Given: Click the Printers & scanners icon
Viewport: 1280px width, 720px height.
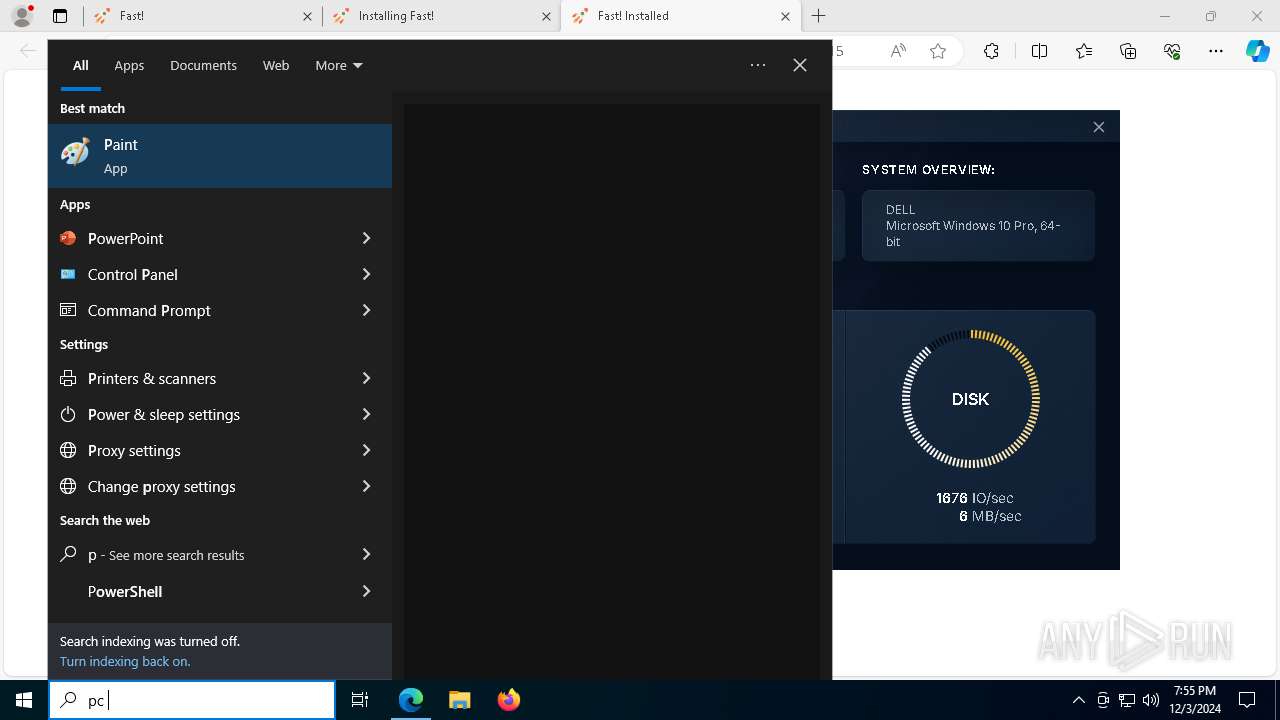Looking at the screenshot, I should [68, 378].
